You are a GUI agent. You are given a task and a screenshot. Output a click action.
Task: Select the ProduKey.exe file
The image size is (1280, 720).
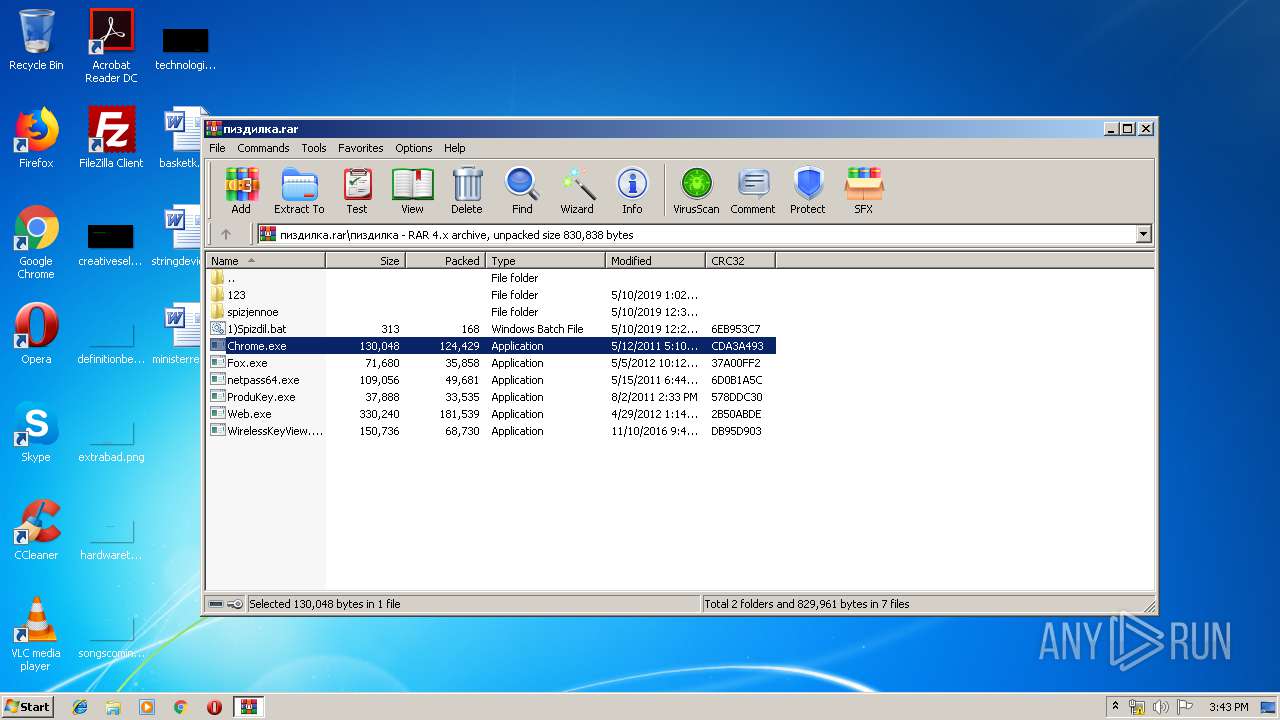coord(491,397)
